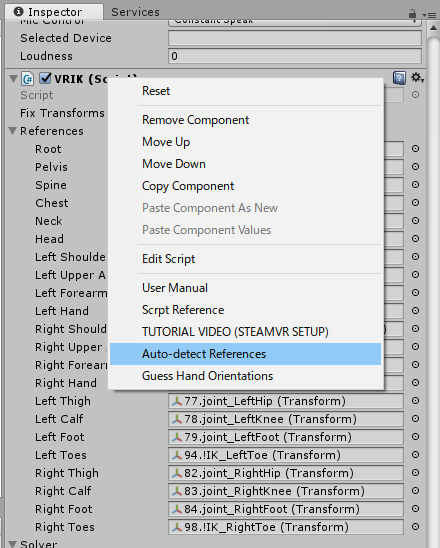
Task: Click the 82.joint_RightHip transform field
Action: 286,473
